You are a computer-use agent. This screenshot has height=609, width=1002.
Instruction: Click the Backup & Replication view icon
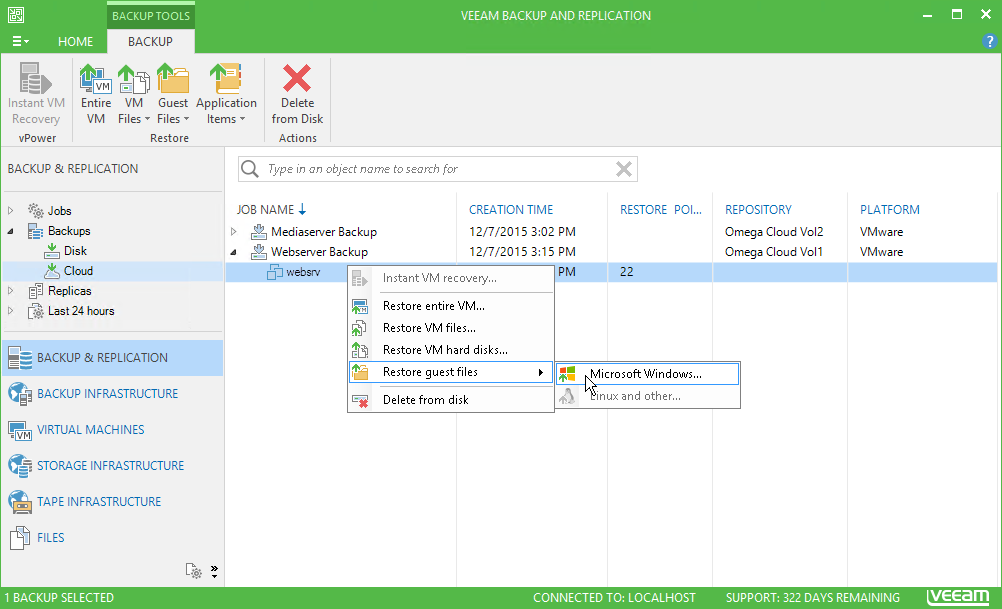(20, 358)
